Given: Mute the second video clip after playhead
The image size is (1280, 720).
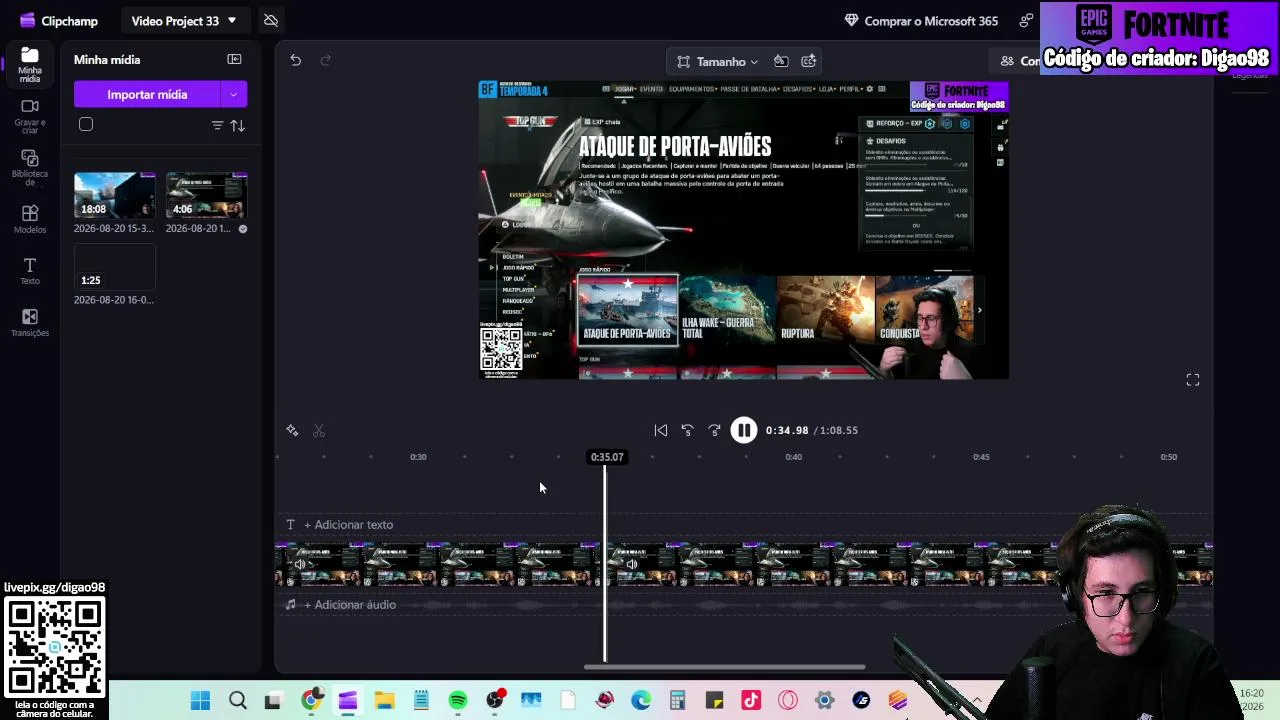Looking at the screenshot, I should pyautogui.click(x=631, y=564).
